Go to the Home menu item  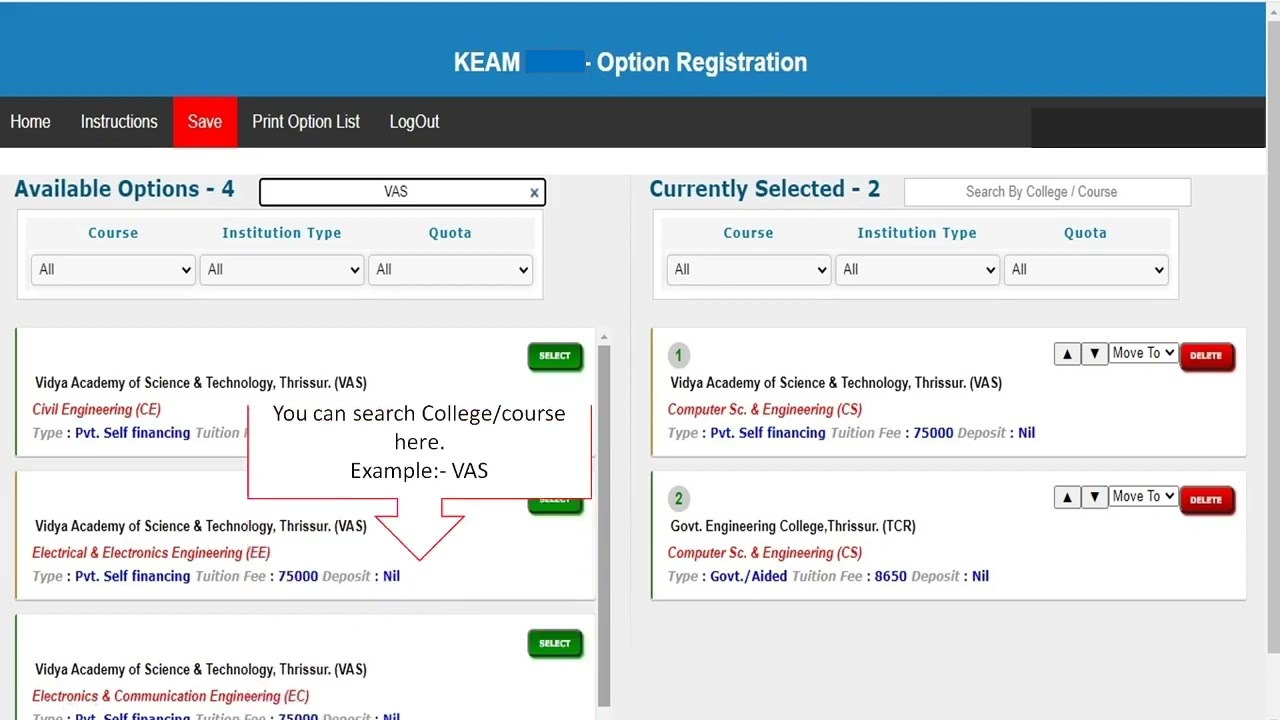(30, 122)
